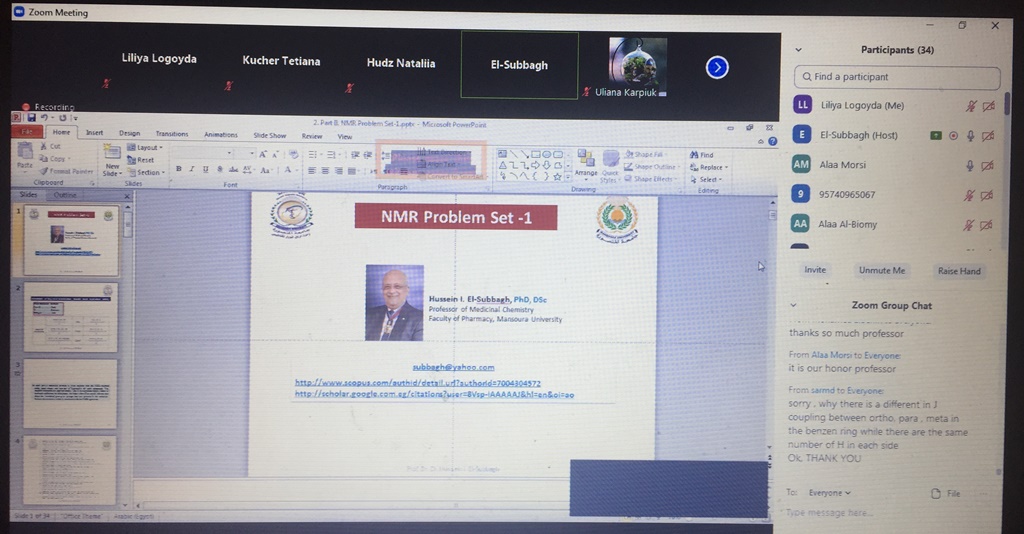Switch to the Slide Show ribbon tab
Image resolution: width=1024 pixels, height=534 pixels.
pyautogui.click(x=269, y=135)
